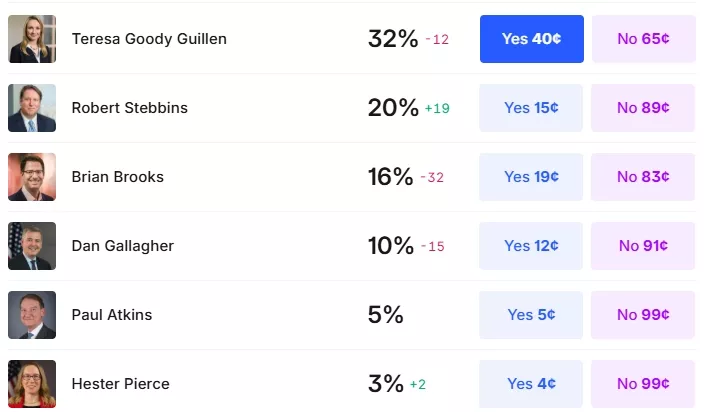704x412 pixels.
Task: Click Robert Stebbins' profile photo
Action: [32, 108]
